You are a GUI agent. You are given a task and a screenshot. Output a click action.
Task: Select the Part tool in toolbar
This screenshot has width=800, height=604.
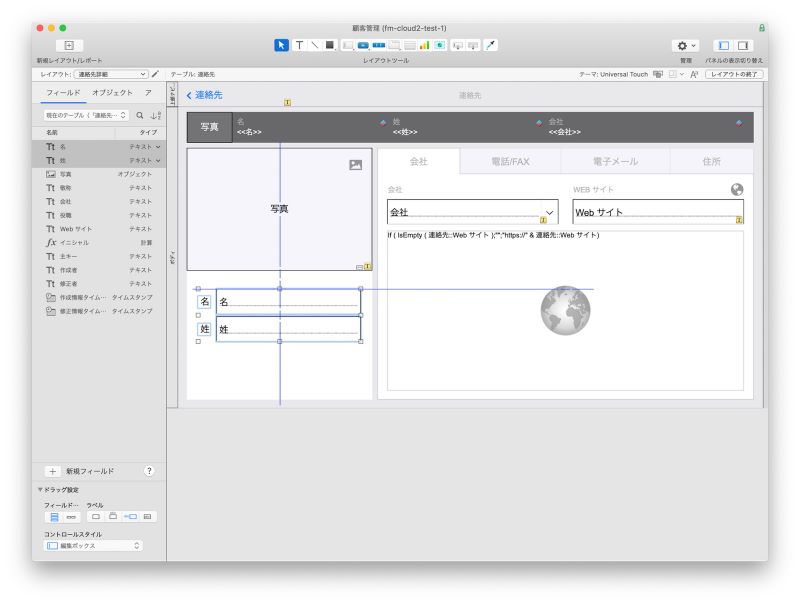click(473, 45)
